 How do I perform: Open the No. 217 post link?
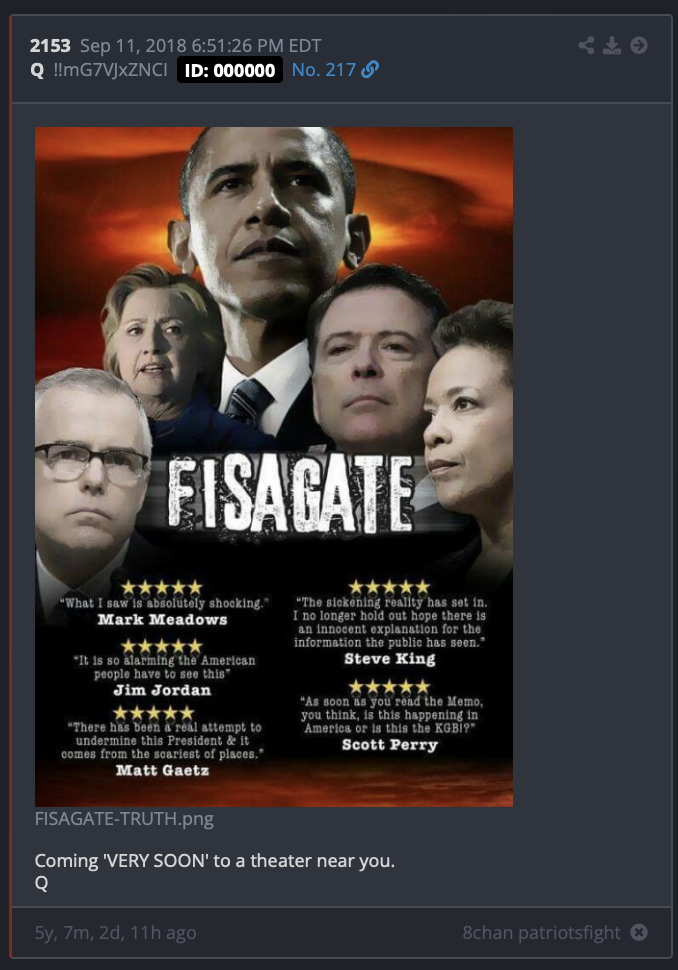324,69
